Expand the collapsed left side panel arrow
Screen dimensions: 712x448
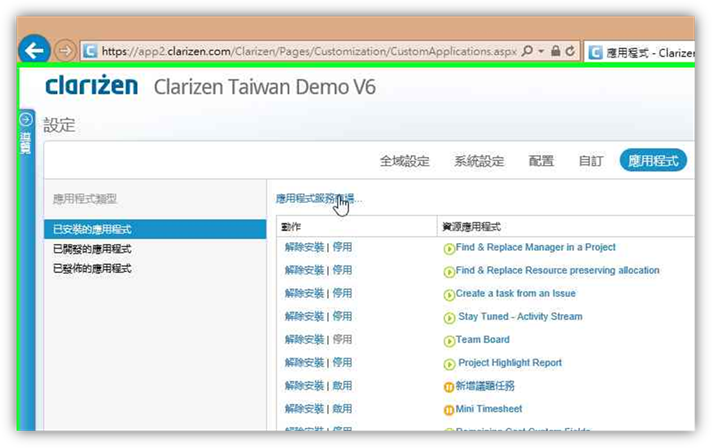pyautogui.click(x=26, y=119)
